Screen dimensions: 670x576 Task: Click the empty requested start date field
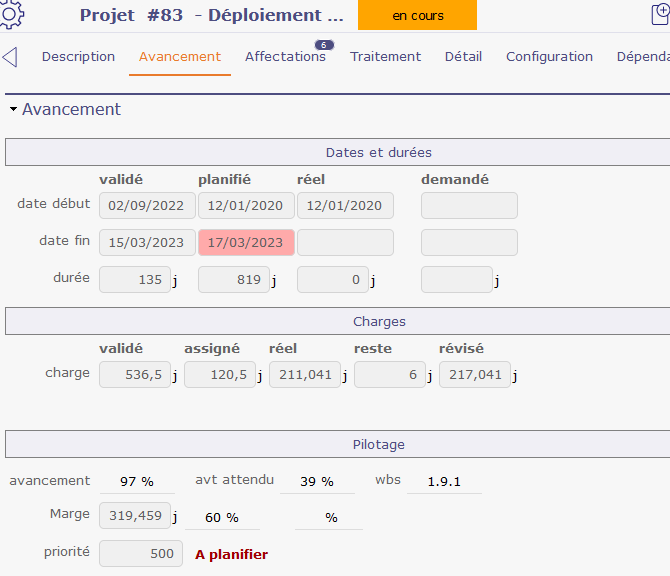pyautogui.click(x=469, y=206)
